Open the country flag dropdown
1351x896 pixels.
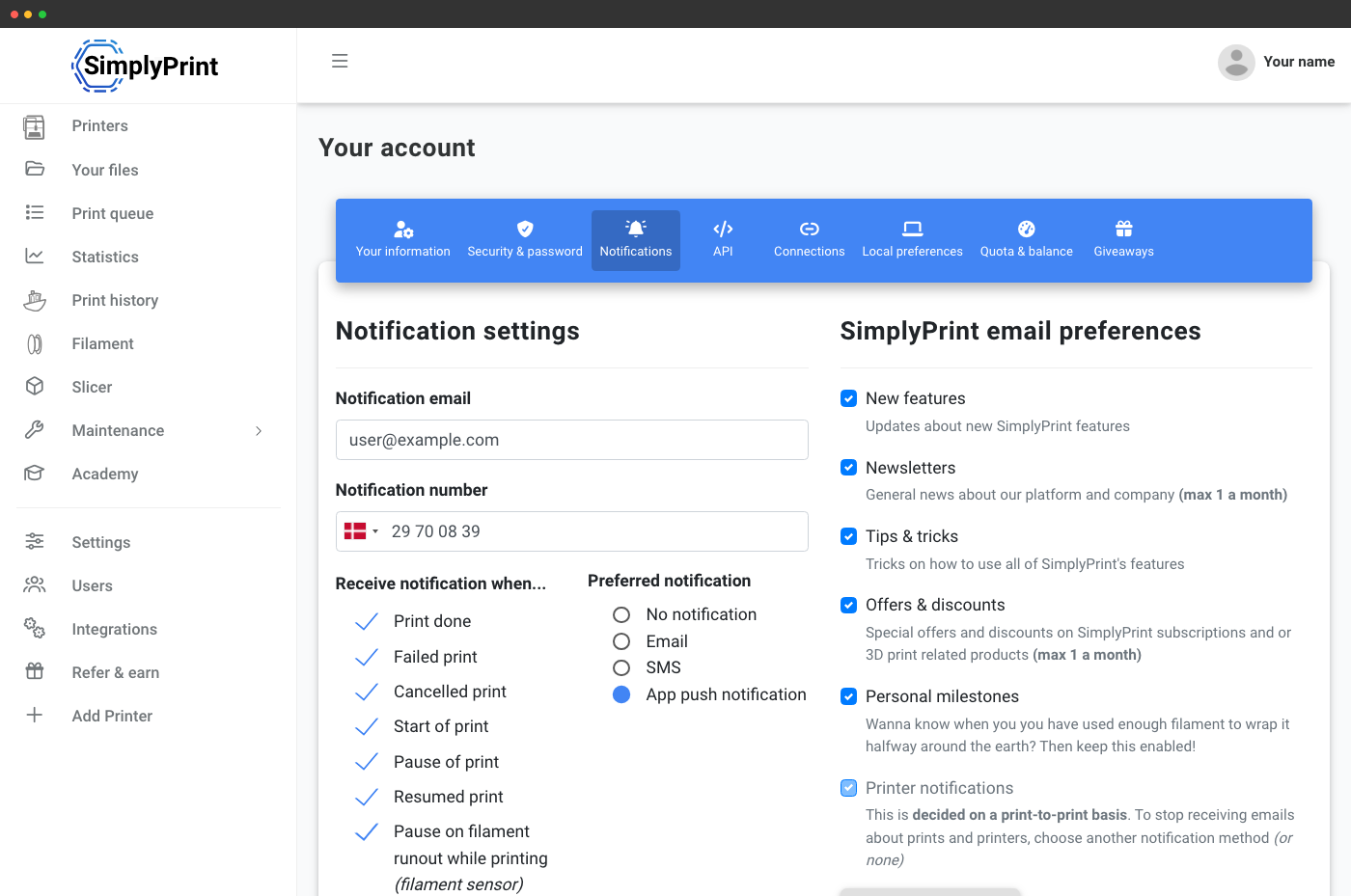(x=362, y=531)
